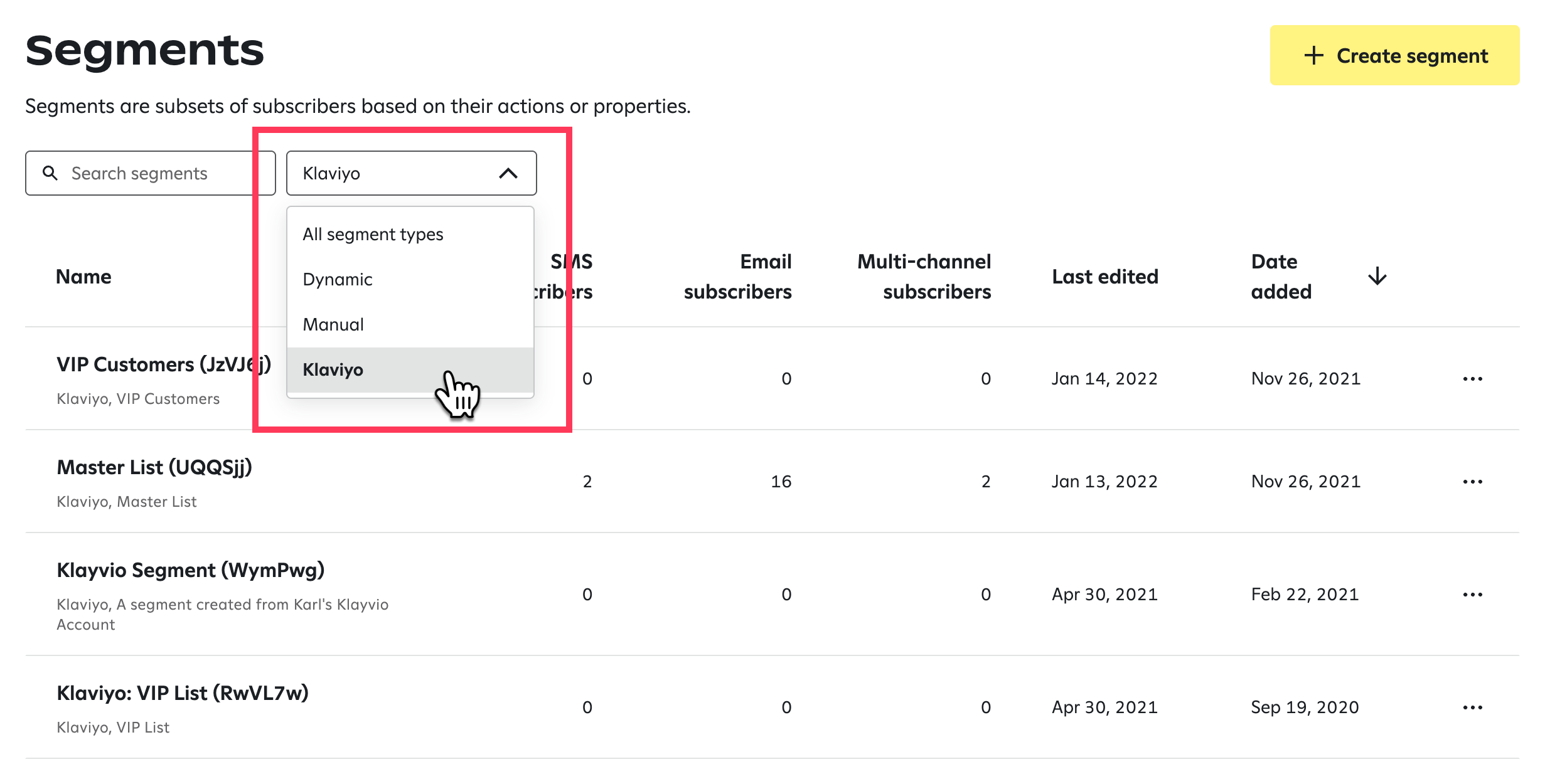Image resolution: width=1545 pixels, height=784 pixels.
Task: Click the Last edited column header
Action: [1105, 277]
